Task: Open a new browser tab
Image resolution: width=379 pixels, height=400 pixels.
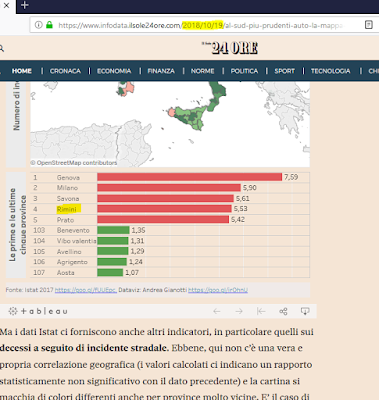Action: (25, 5)
